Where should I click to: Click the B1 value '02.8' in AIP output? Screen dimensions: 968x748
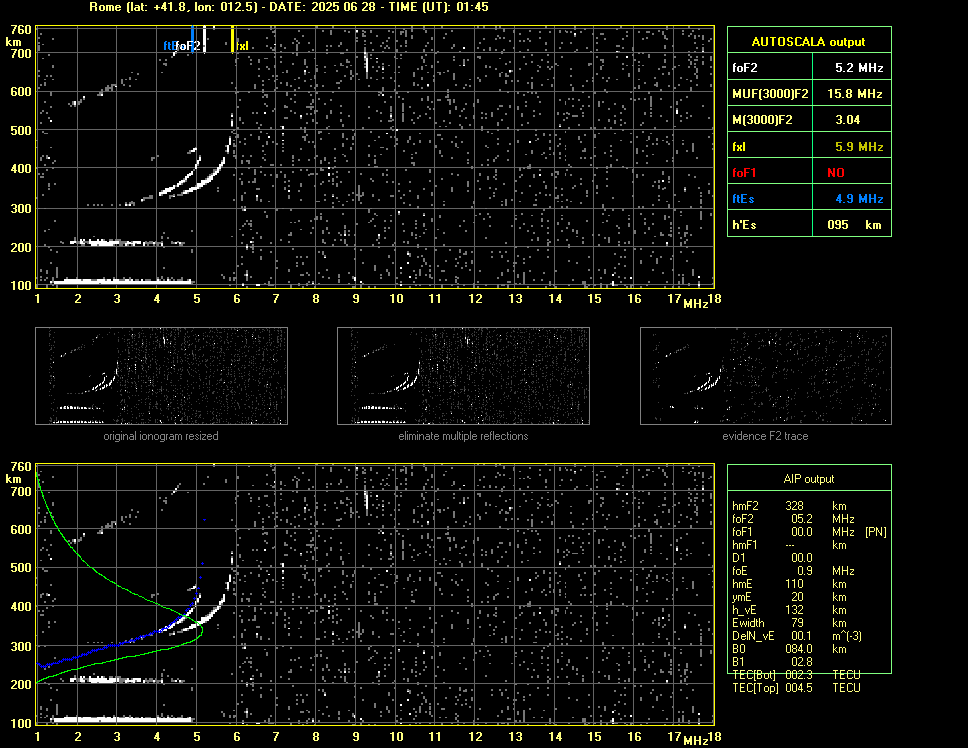[x=801, y=662]
